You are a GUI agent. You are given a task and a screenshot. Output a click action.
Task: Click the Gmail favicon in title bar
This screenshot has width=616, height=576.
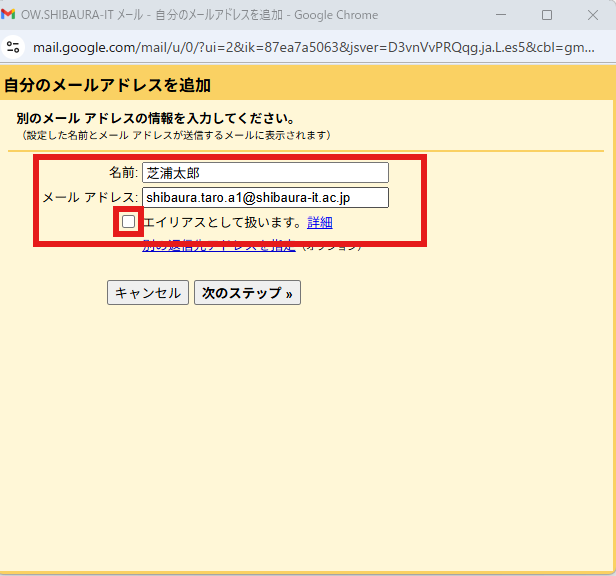(9, 16)
